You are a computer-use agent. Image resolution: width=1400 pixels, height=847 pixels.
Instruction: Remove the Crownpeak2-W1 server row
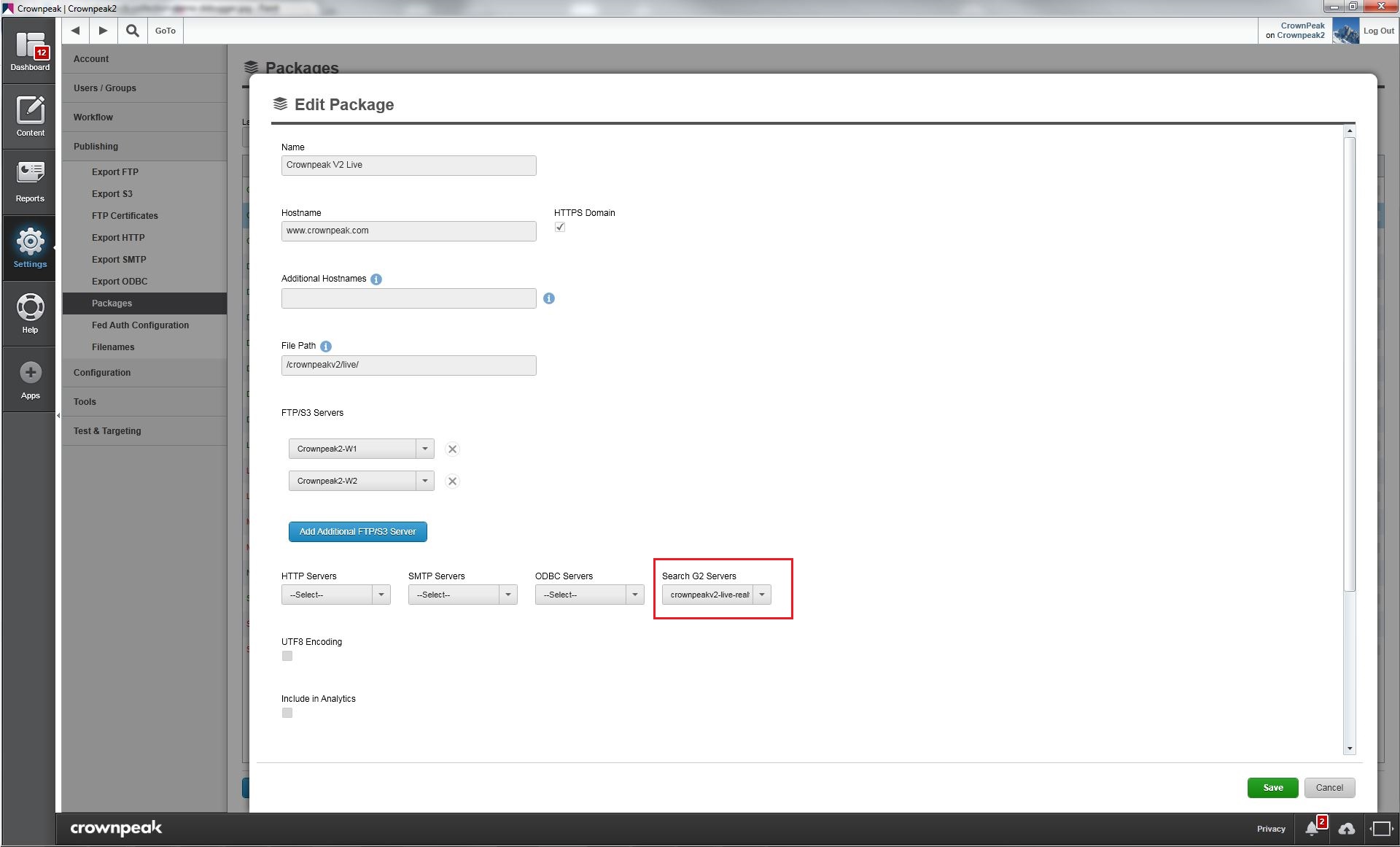(452, 449)
